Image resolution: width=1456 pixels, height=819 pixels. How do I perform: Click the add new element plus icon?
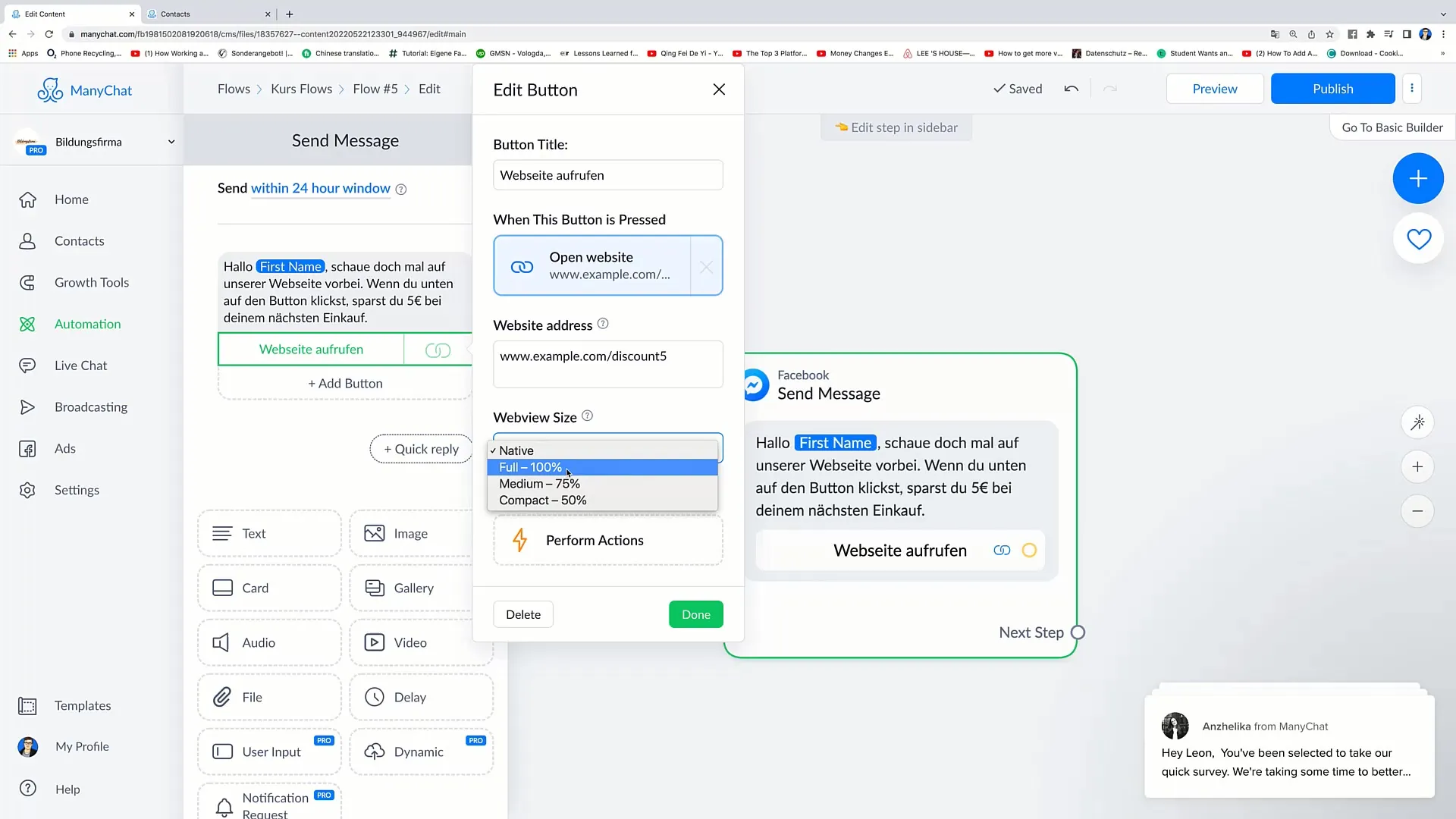1419,178
